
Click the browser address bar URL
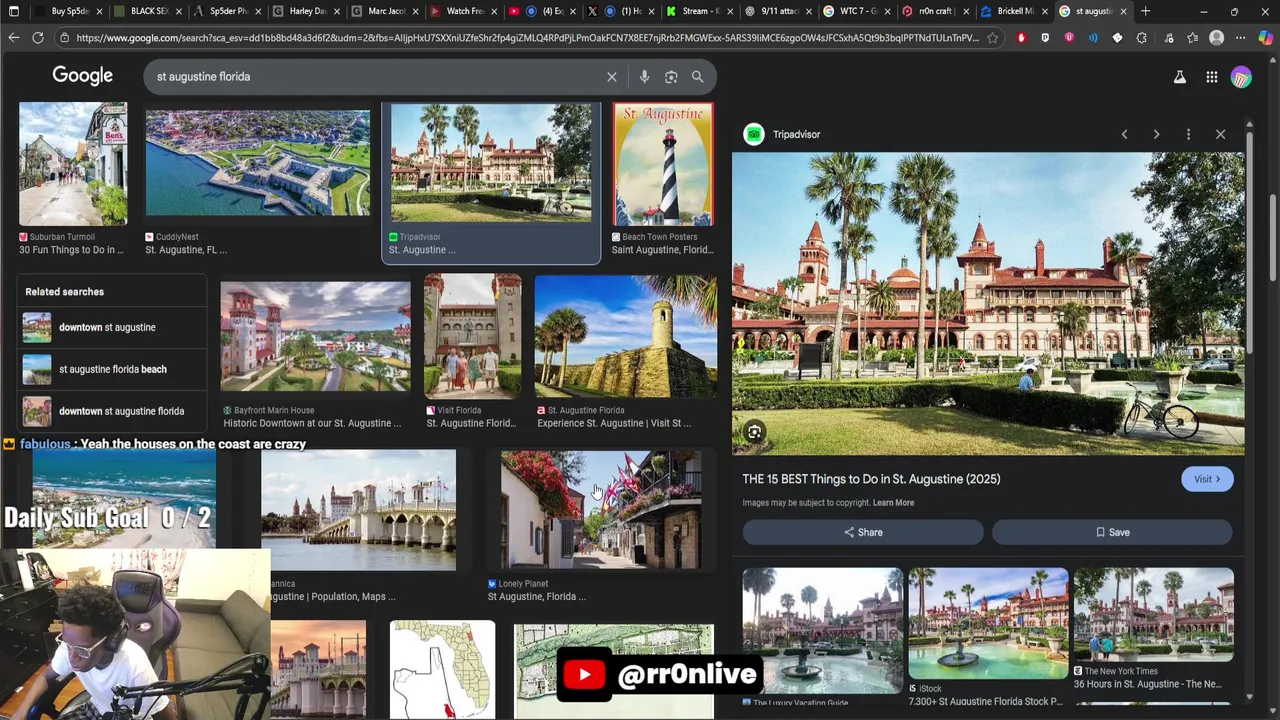[x=527, y=38]
